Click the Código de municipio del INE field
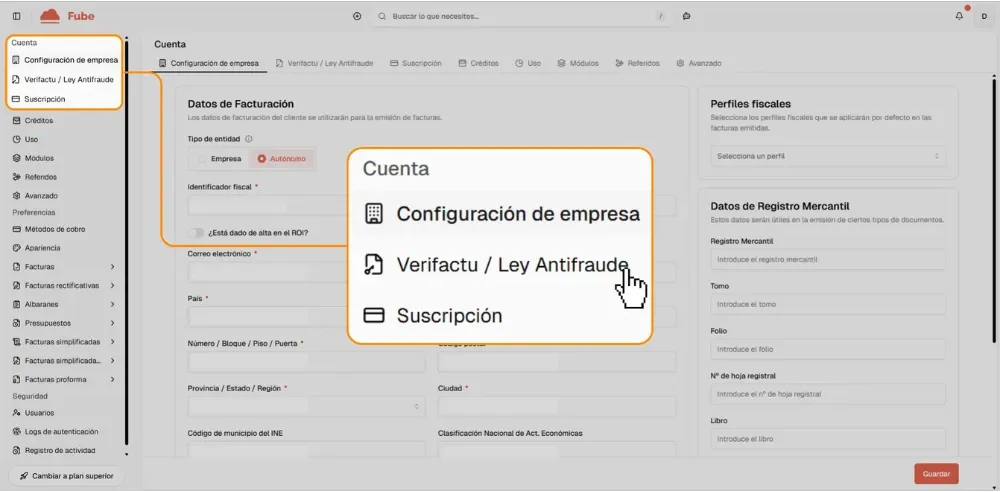The image size is (1000, 492). 306,451
